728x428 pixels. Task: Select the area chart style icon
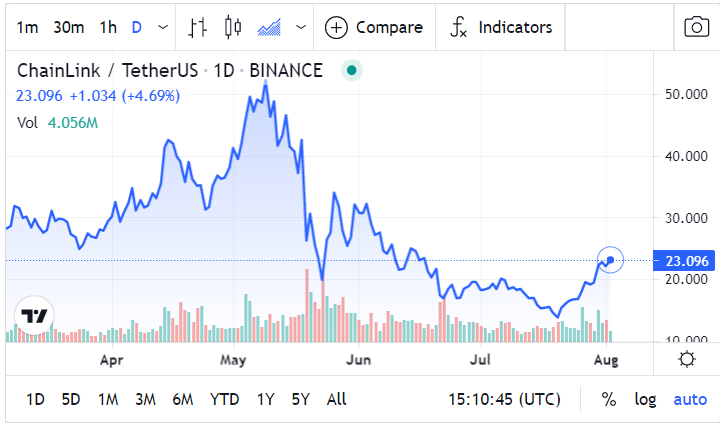pos(269,27)
